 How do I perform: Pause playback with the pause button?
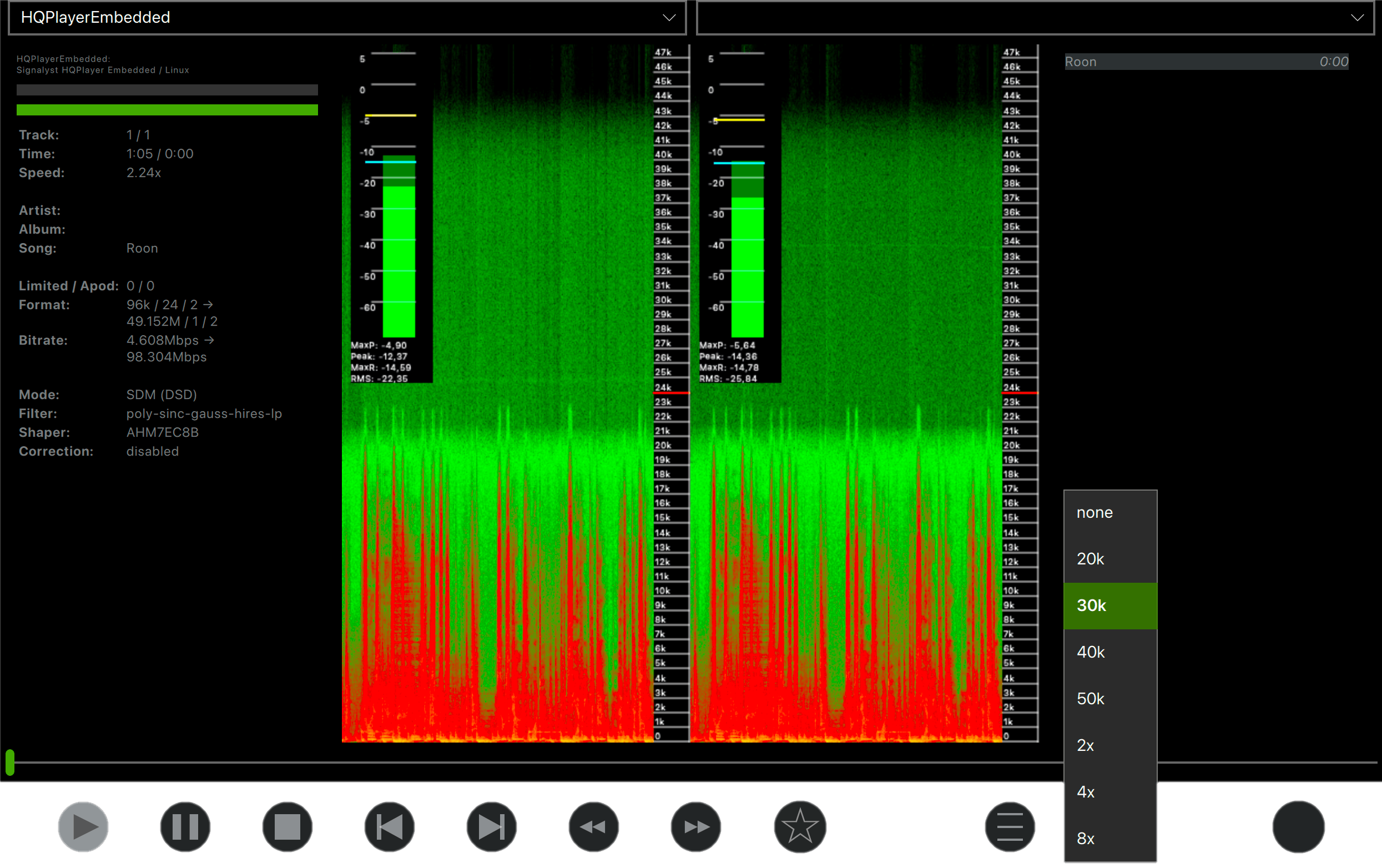[x=185, y=827]
